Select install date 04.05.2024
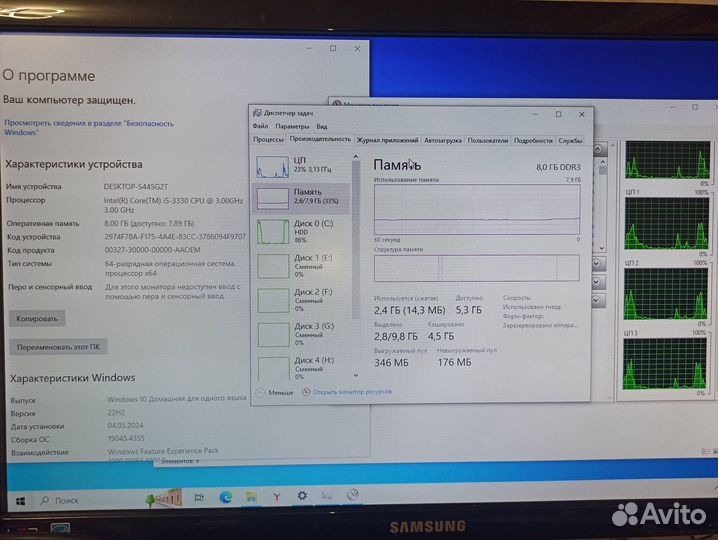 point(125,425)
